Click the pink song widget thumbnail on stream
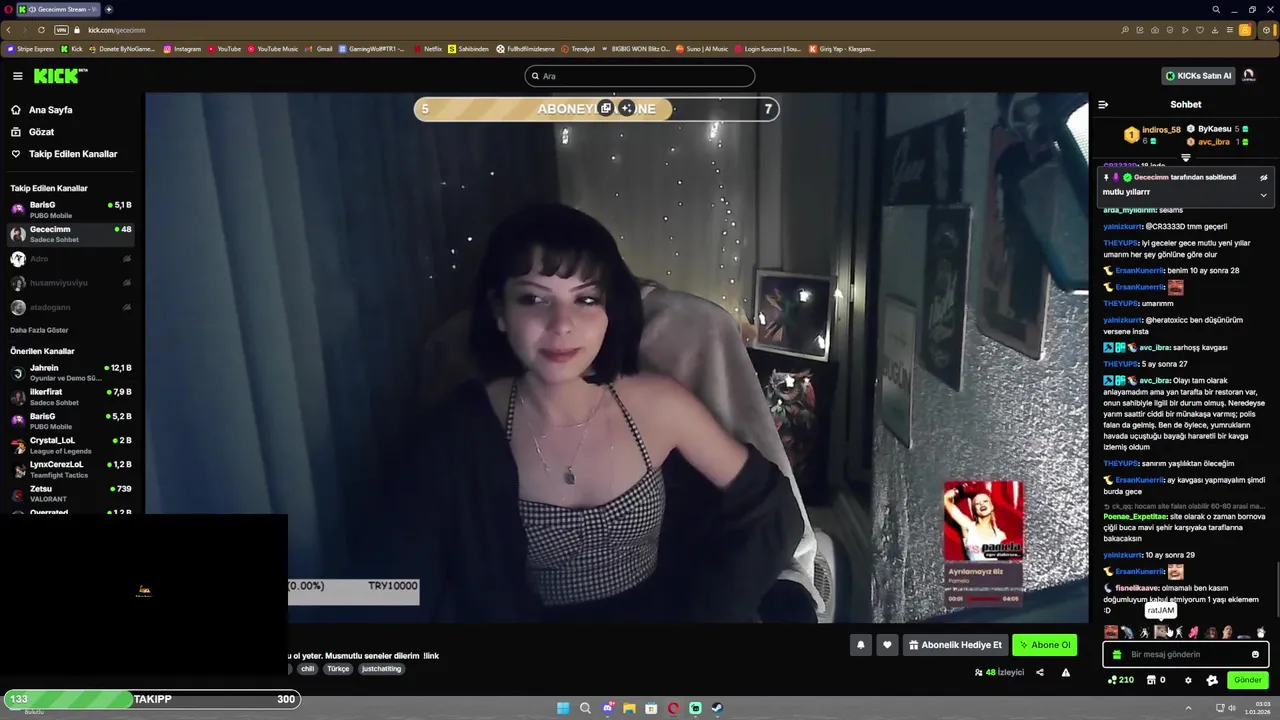The width and height of the screenshot is (1280, 720). 983,520
